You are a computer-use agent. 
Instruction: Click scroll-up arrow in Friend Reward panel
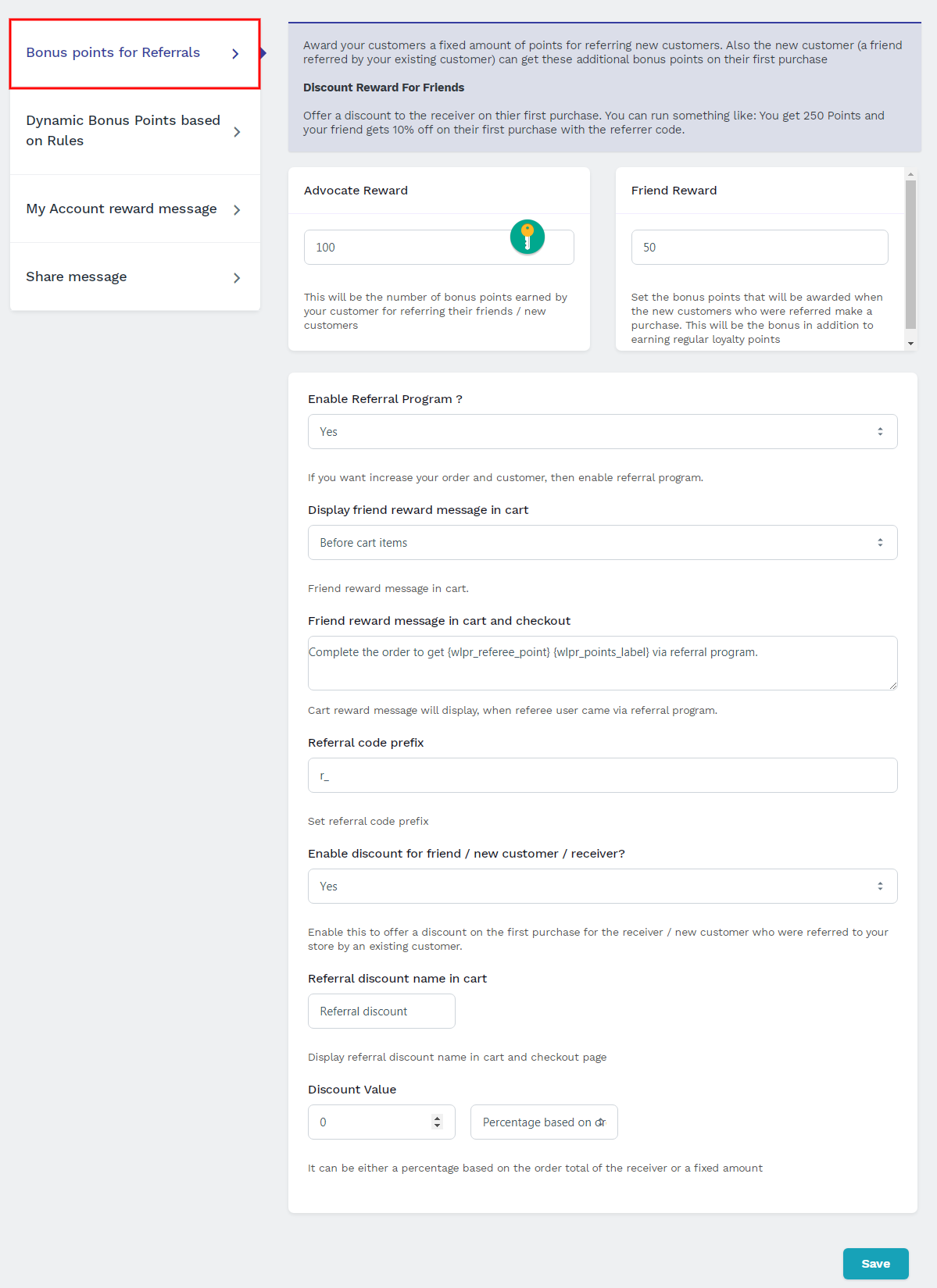pos(910,174)
